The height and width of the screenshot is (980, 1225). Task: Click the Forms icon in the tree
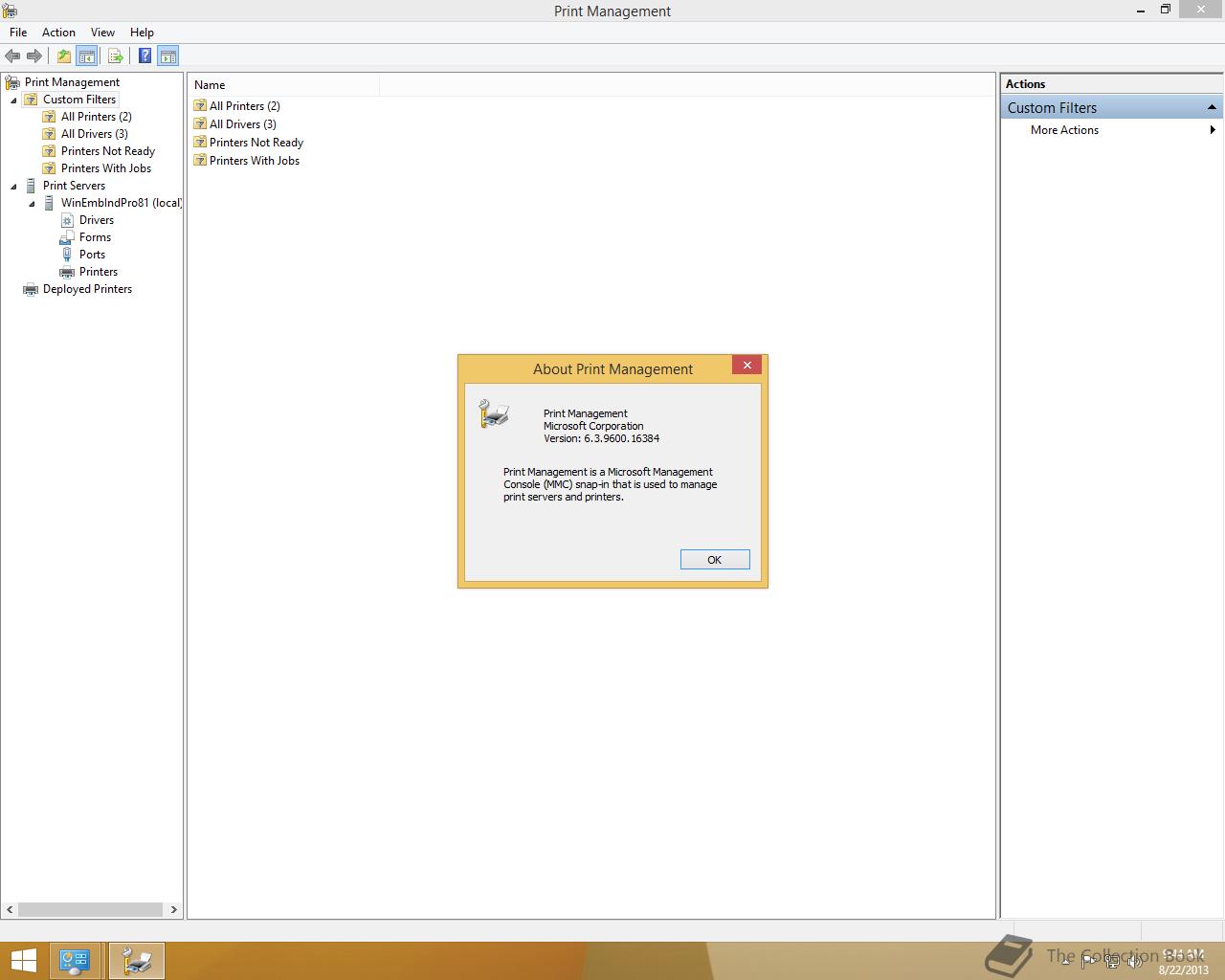67,237
